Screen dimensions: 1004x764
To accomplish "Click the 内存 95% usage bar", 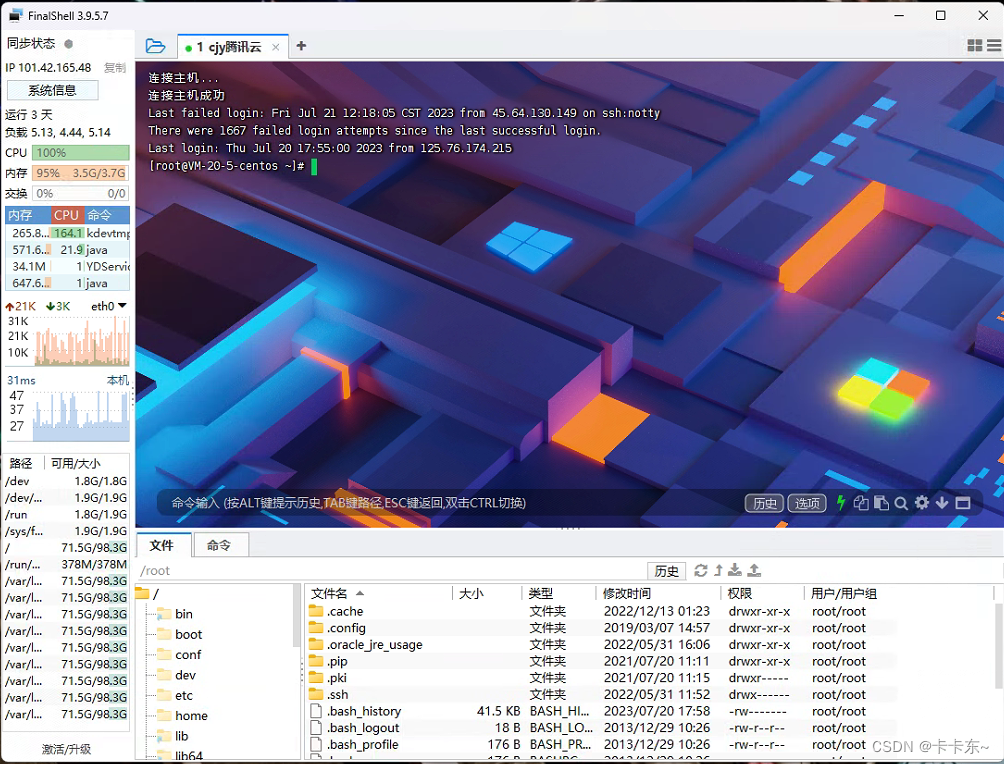I will (81, 173).
